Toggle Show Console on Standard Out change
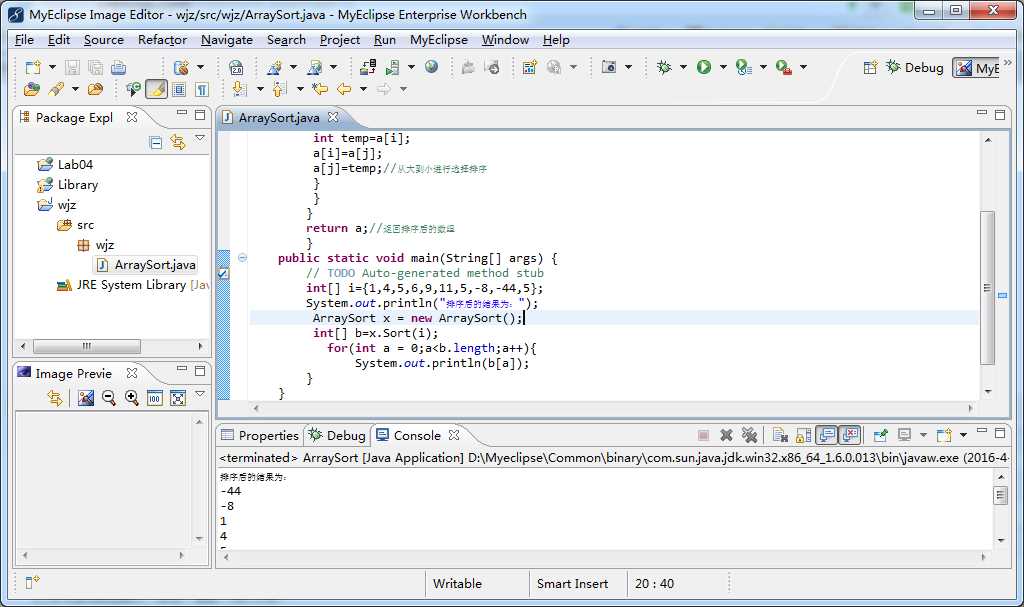Image resolution: width=1024 pixels, height=607 pixels. [x=827, y=435]
